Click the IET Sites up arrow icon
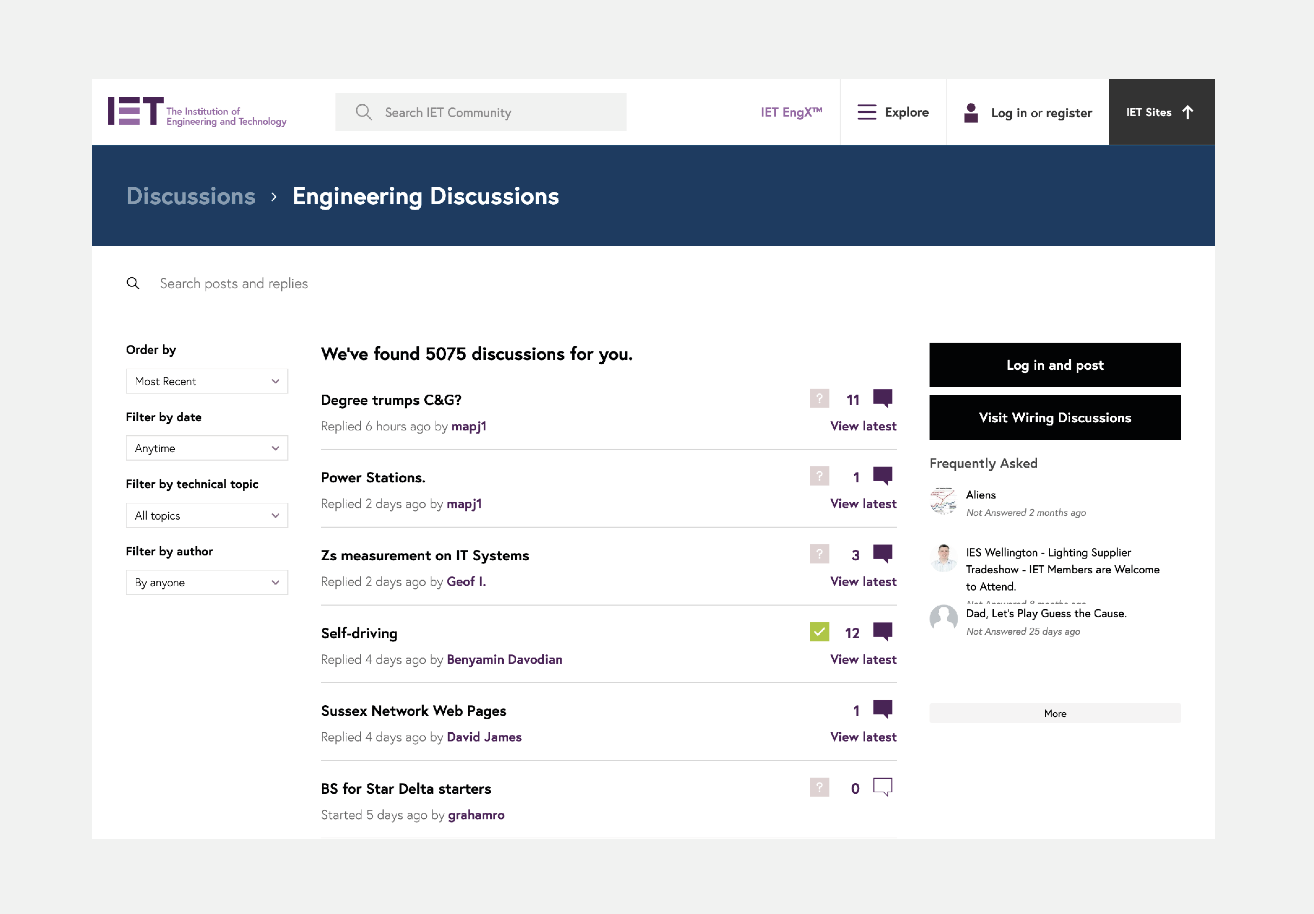1314x914 pixels. (x=1188, y=112)
